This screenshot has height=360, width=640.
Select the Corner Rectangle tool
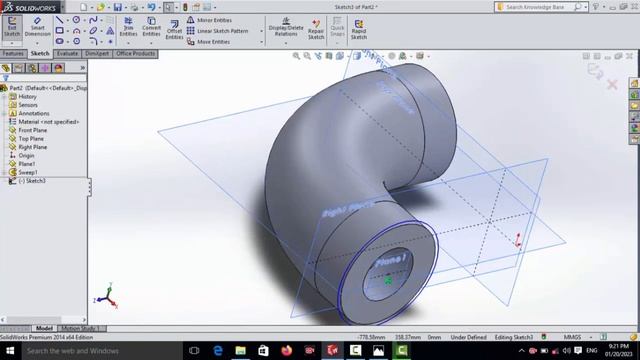click(60, 31)
